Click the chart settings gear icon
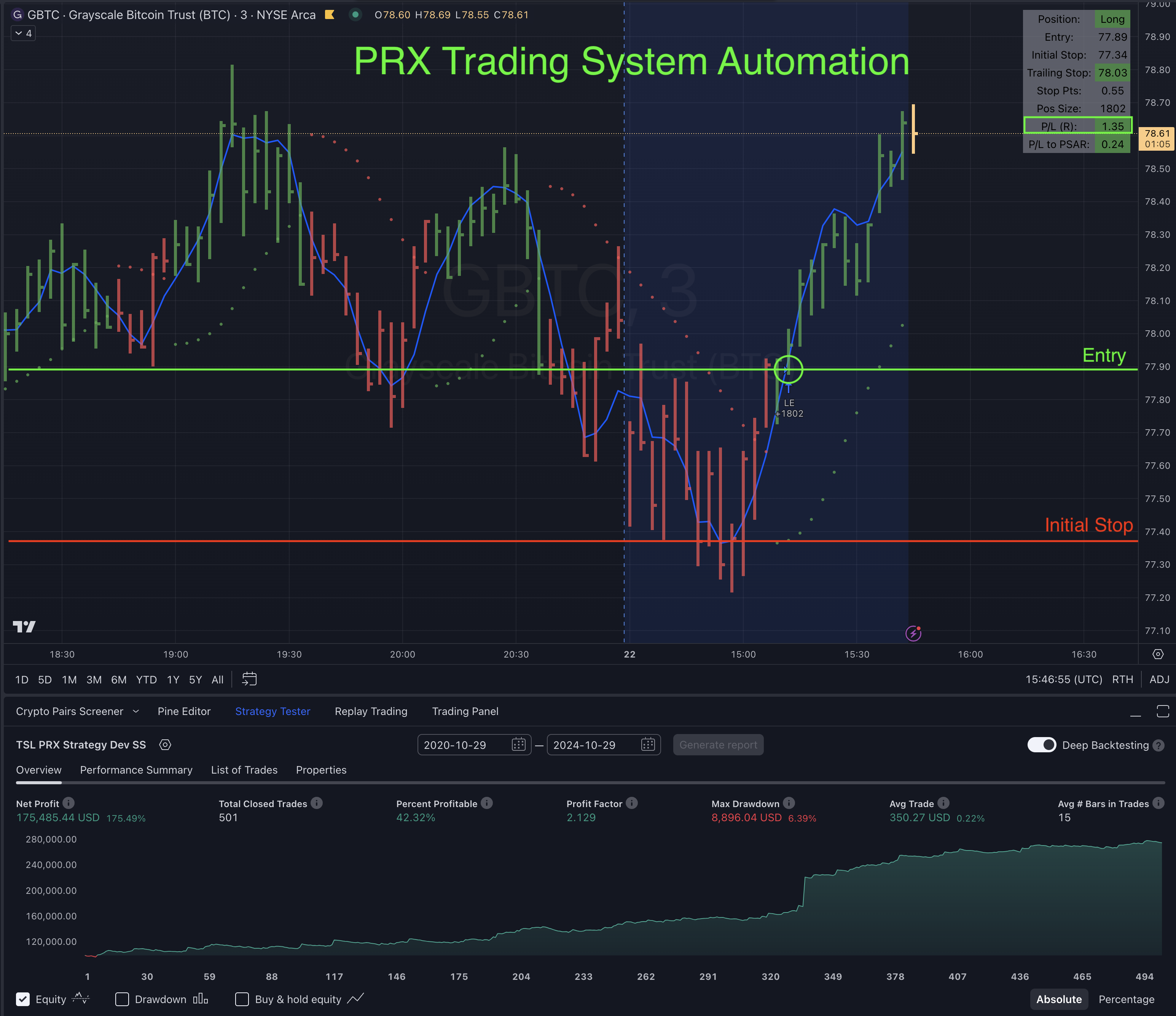 coord(1158,654)
